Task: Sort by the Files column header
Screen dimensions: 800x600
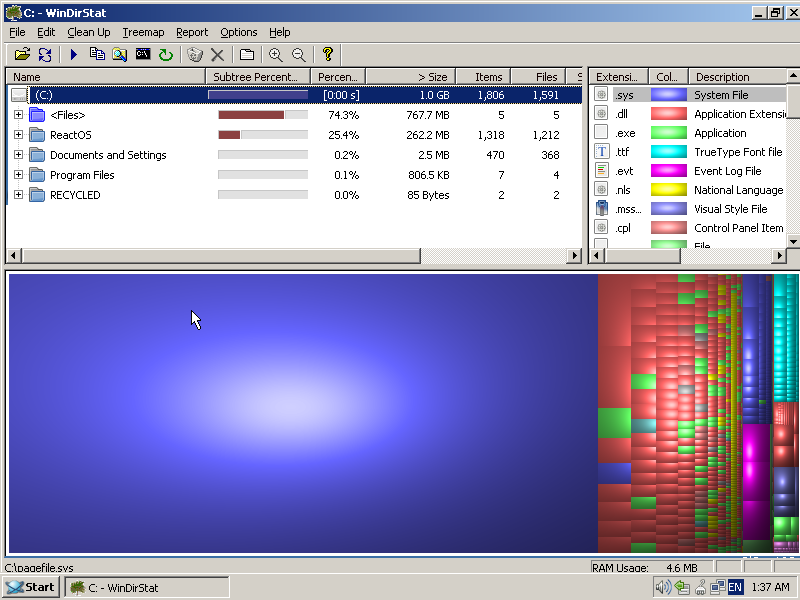Action: pos(538,77)
